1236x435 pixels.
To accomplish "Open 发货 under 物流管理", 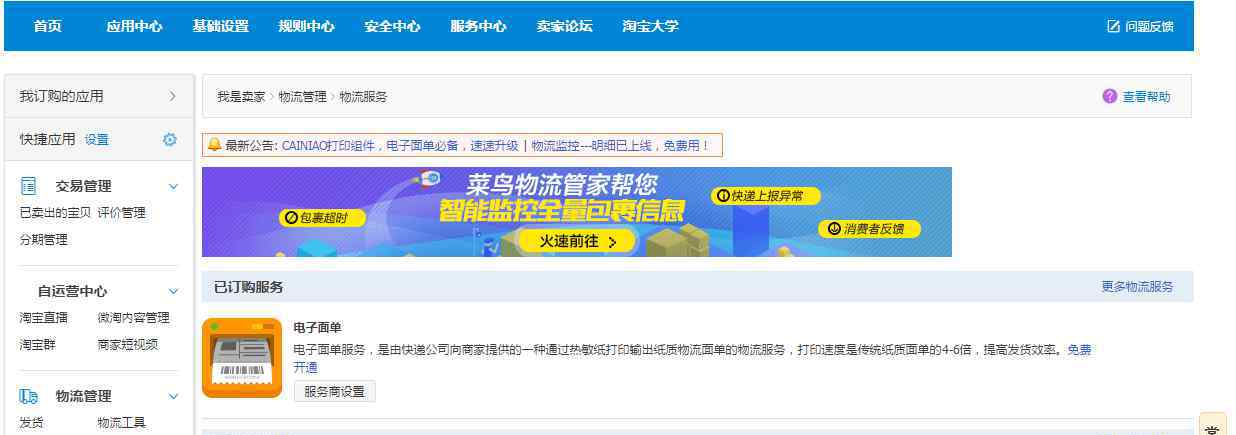I will coord(31,423).
